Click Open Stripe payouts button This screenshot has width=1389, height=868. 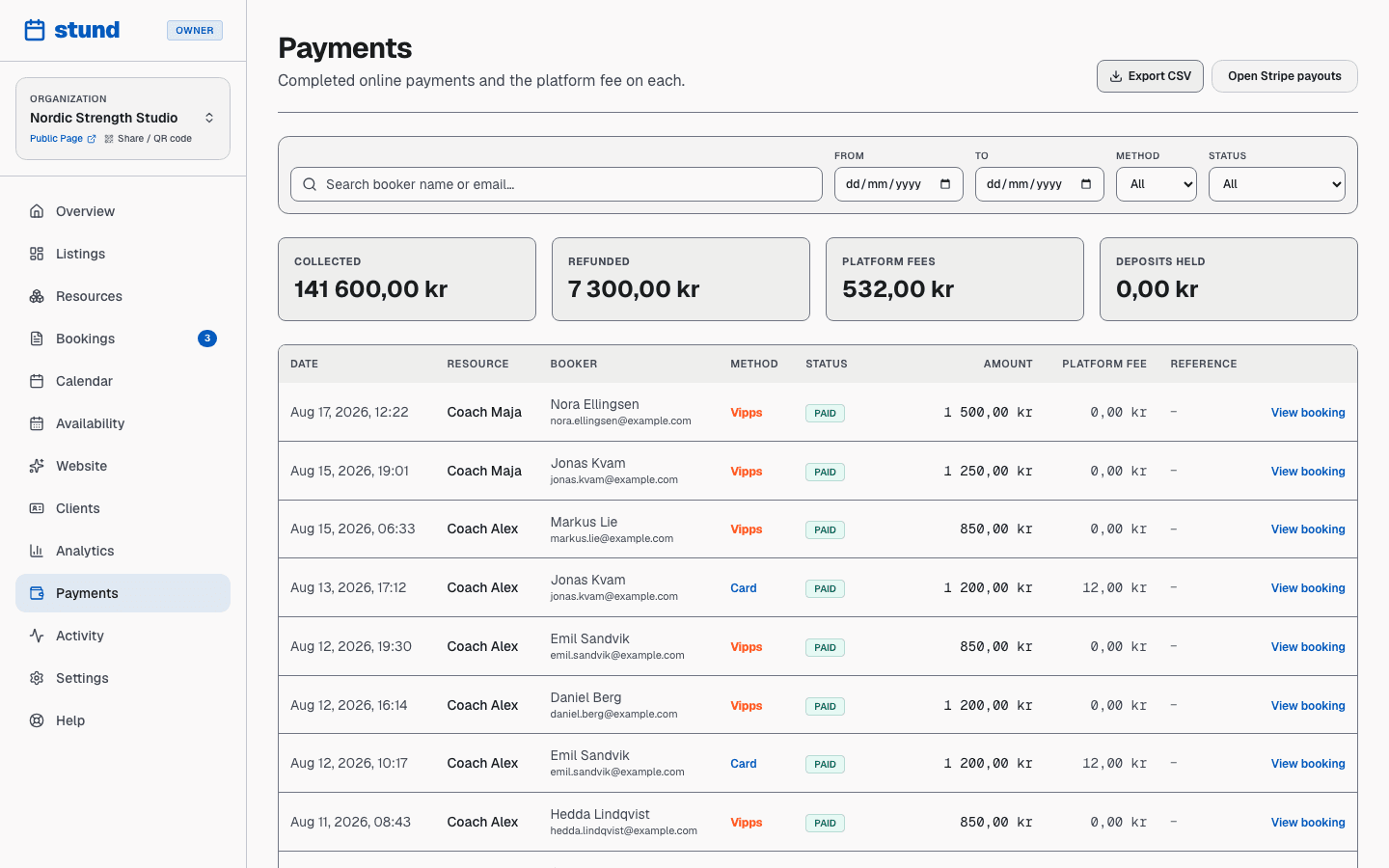pyautogui.click(x=1285, y=76)
